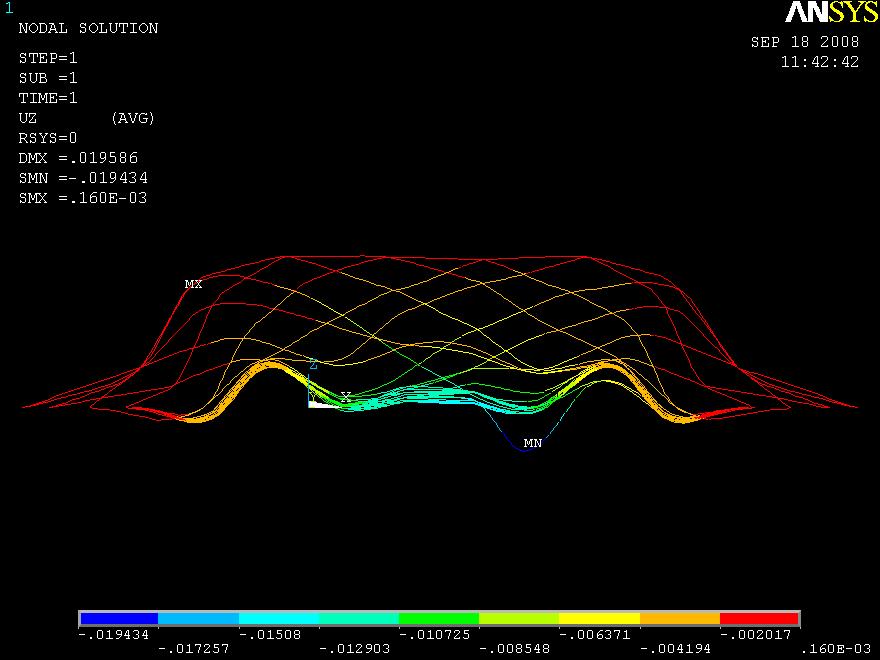880x660 pixels.
Task: Click the ANSYS logo
Action: [831, 12]
